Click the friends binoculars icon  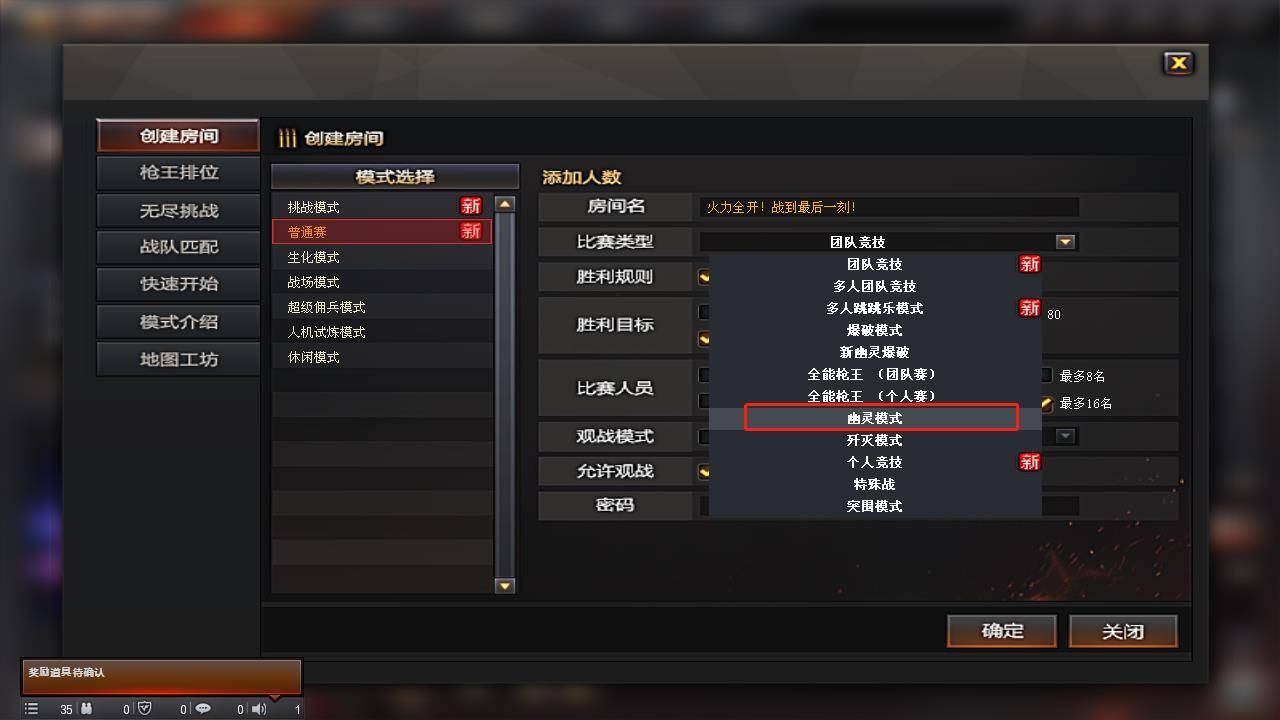pos(86,709)
